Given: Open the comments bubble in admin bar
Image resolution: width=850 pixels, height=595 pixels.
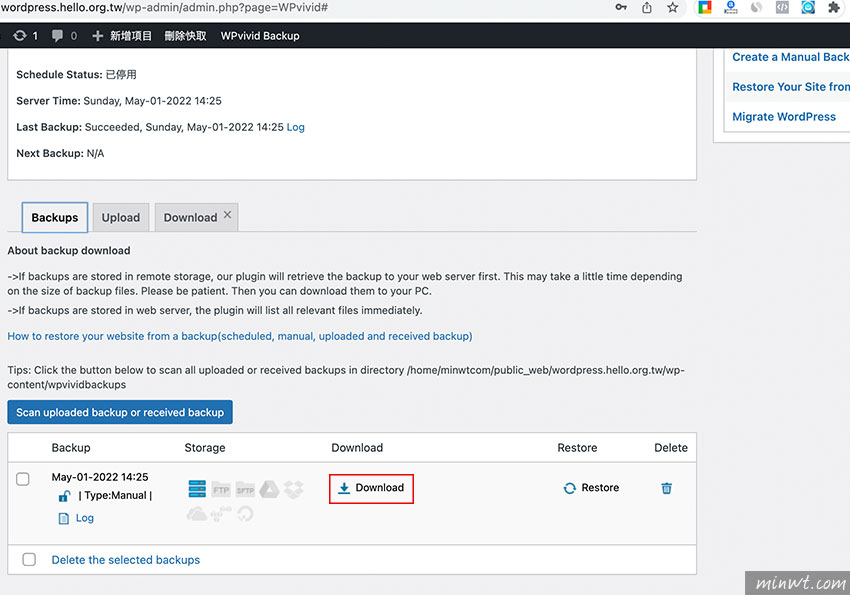Looking at the screenshot, I should pos(64,36).
